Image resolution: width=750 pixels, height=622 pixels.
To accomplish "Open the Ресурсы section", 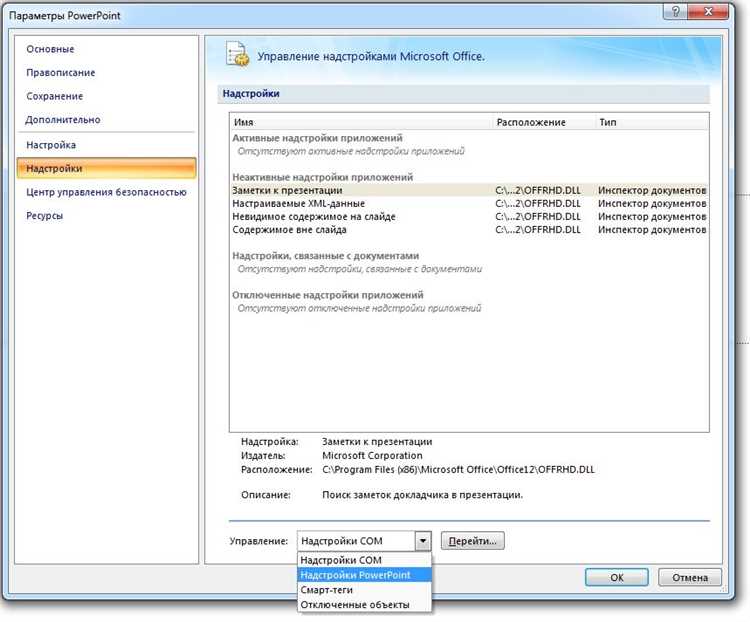I will click(45, 215).
